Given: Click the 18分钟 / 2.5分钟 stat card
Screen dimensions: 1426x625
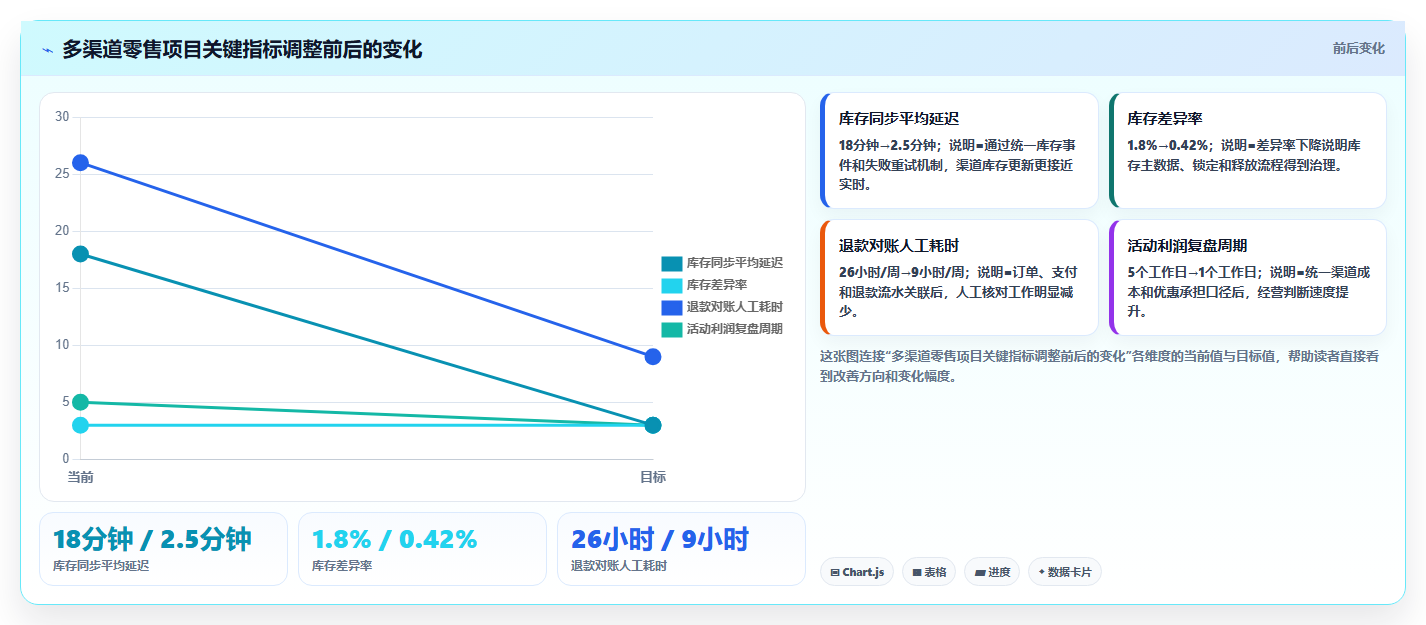Looking at the screenshot, I should tap(163, 549).
